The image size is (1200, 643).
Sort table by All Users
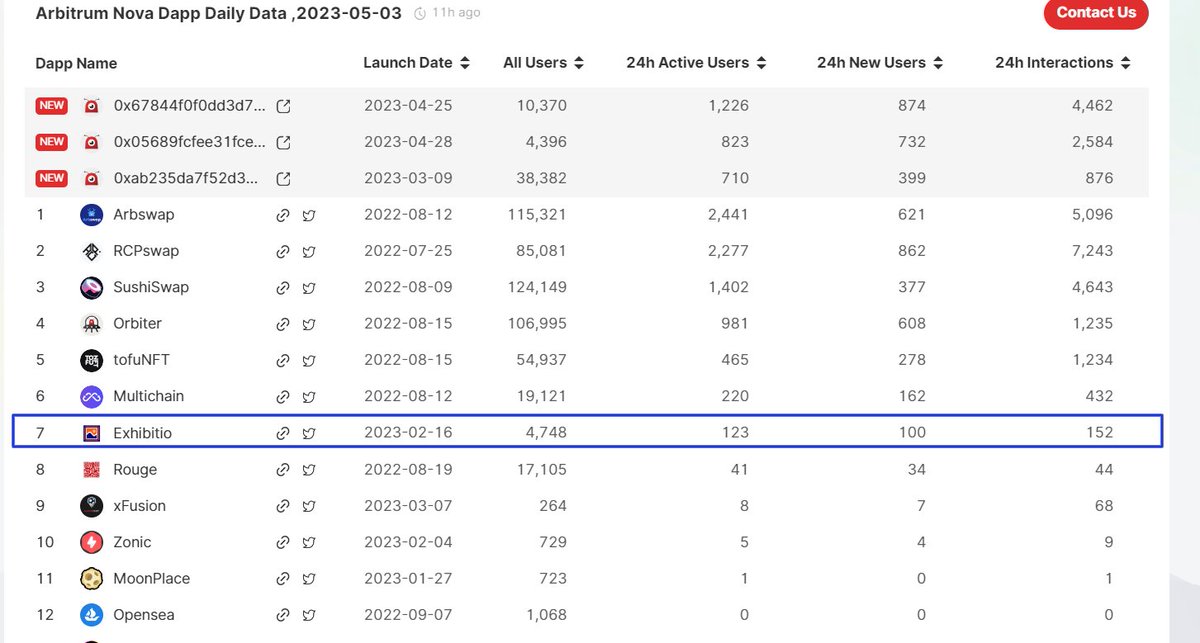tap(580, 63)
